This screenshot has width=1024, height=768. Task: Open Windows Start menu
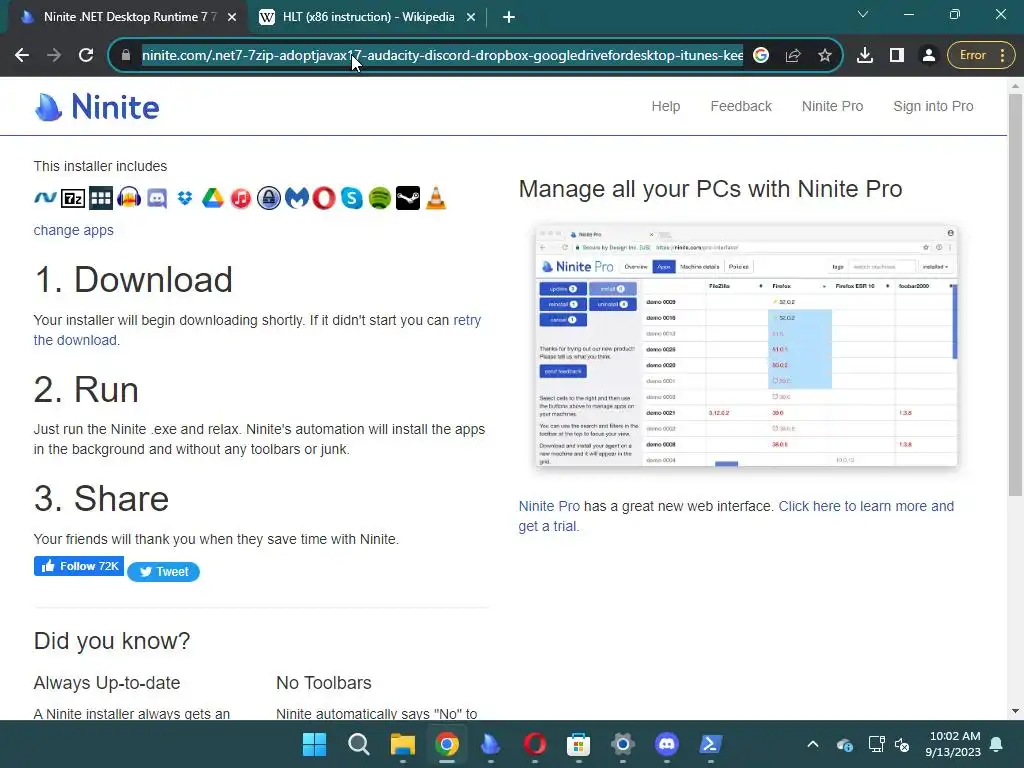pos(314,744)
